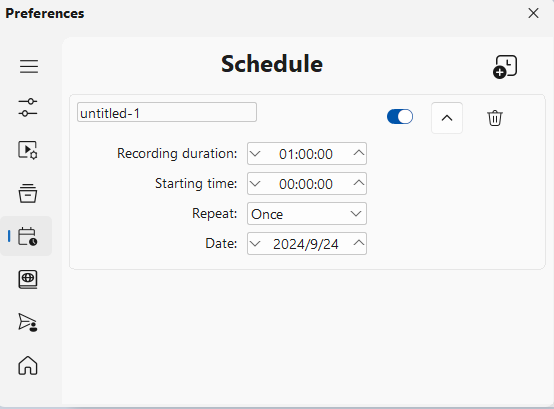Increase the Recording duration value
Screen dimensions: 554x409
coord(359,153)
